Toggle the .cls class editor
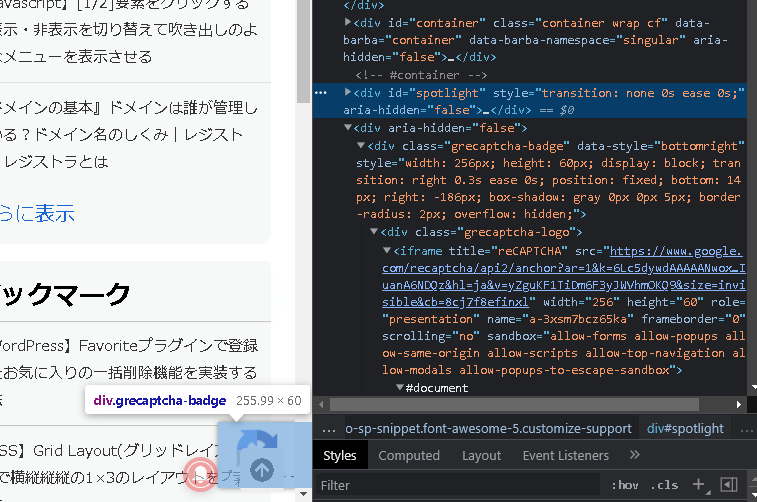 (664, 485)
